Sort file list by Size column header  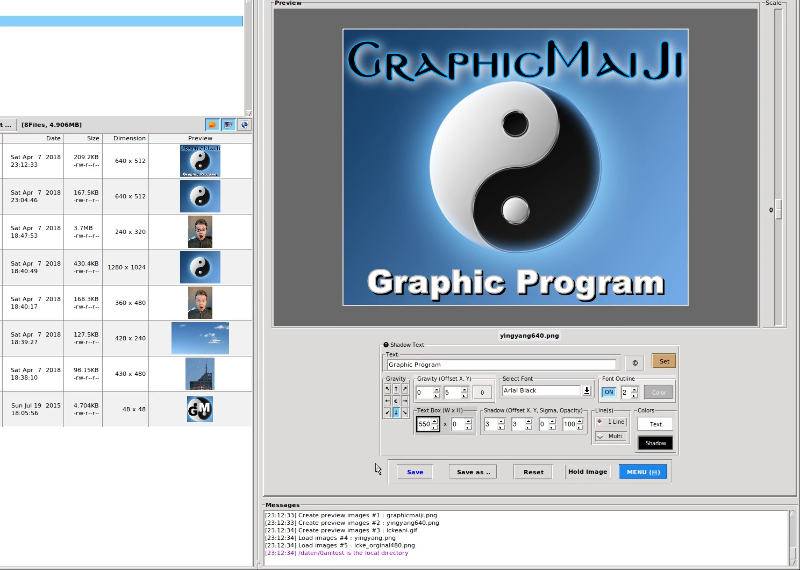click(83, 138)
